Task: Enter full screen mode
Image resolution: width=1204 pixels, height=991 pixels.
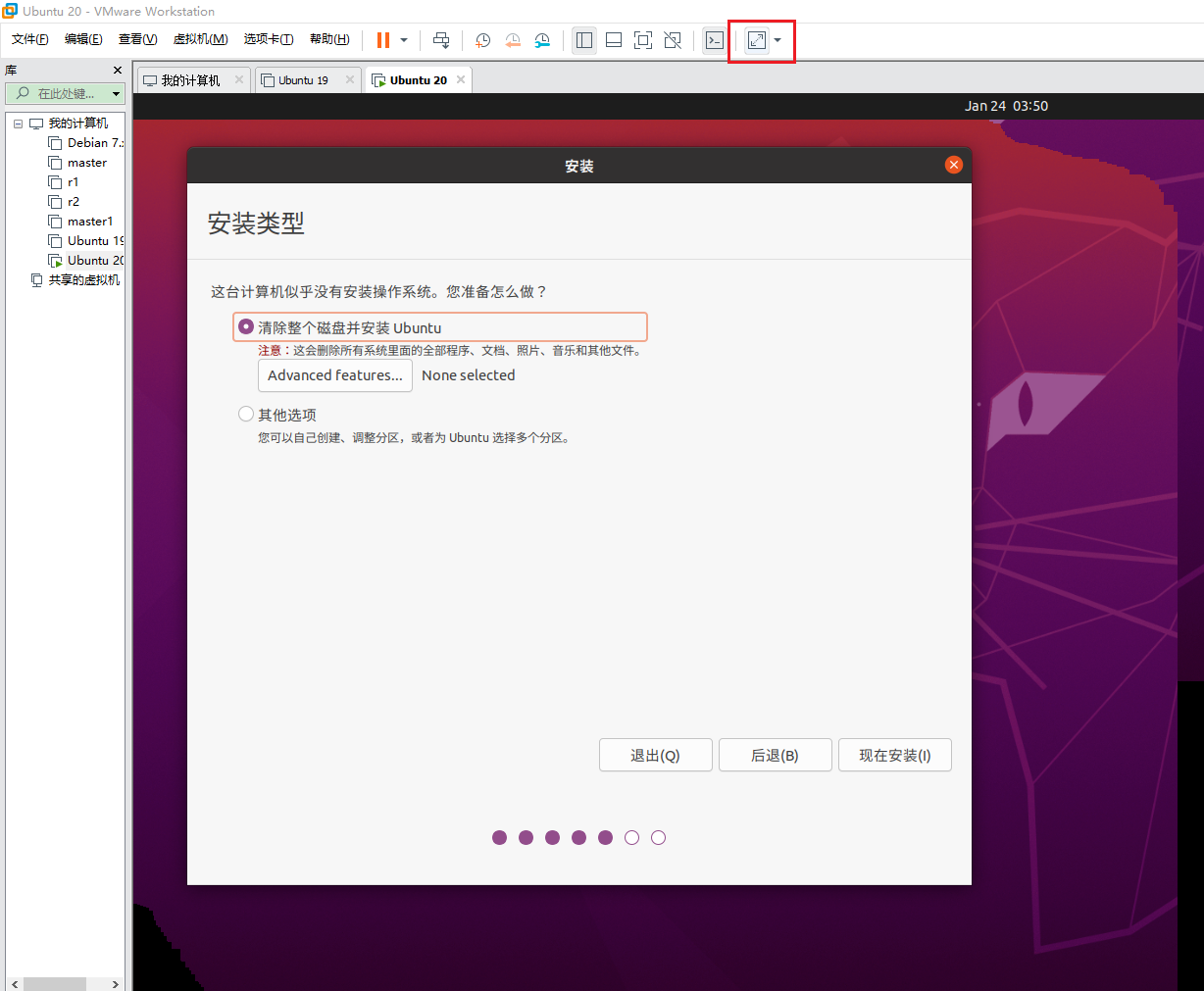Action: pos(643,40)
